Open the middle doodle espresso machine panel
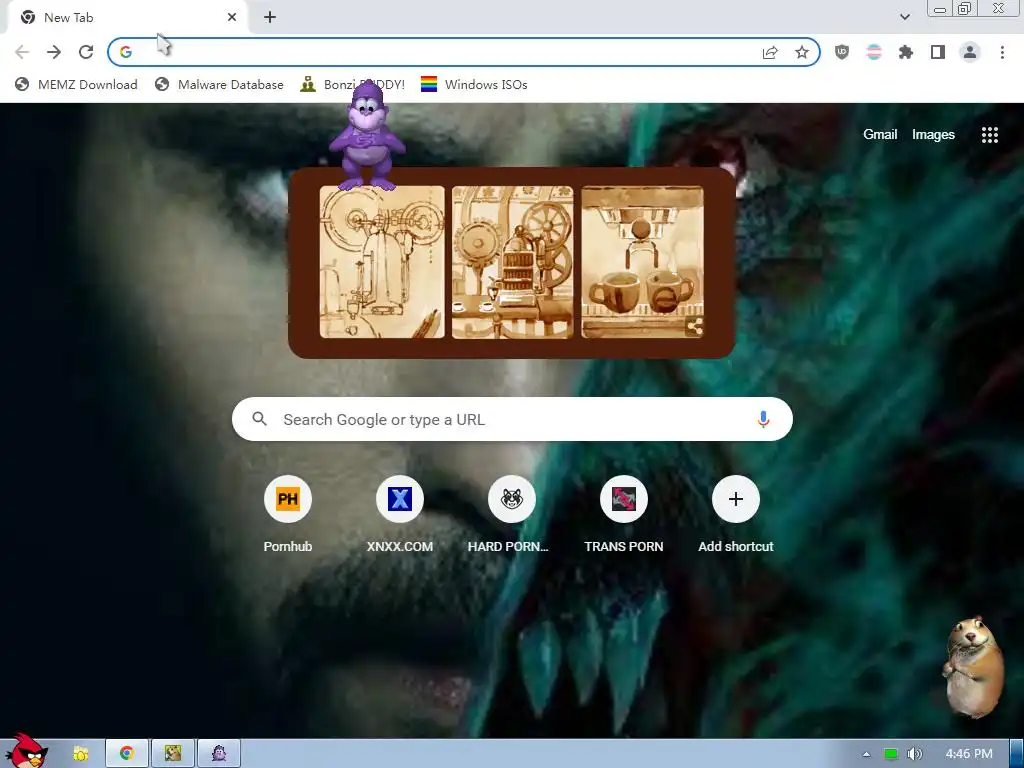The height and width of the screenshot is (768, 1024). [x=513, y=262]
